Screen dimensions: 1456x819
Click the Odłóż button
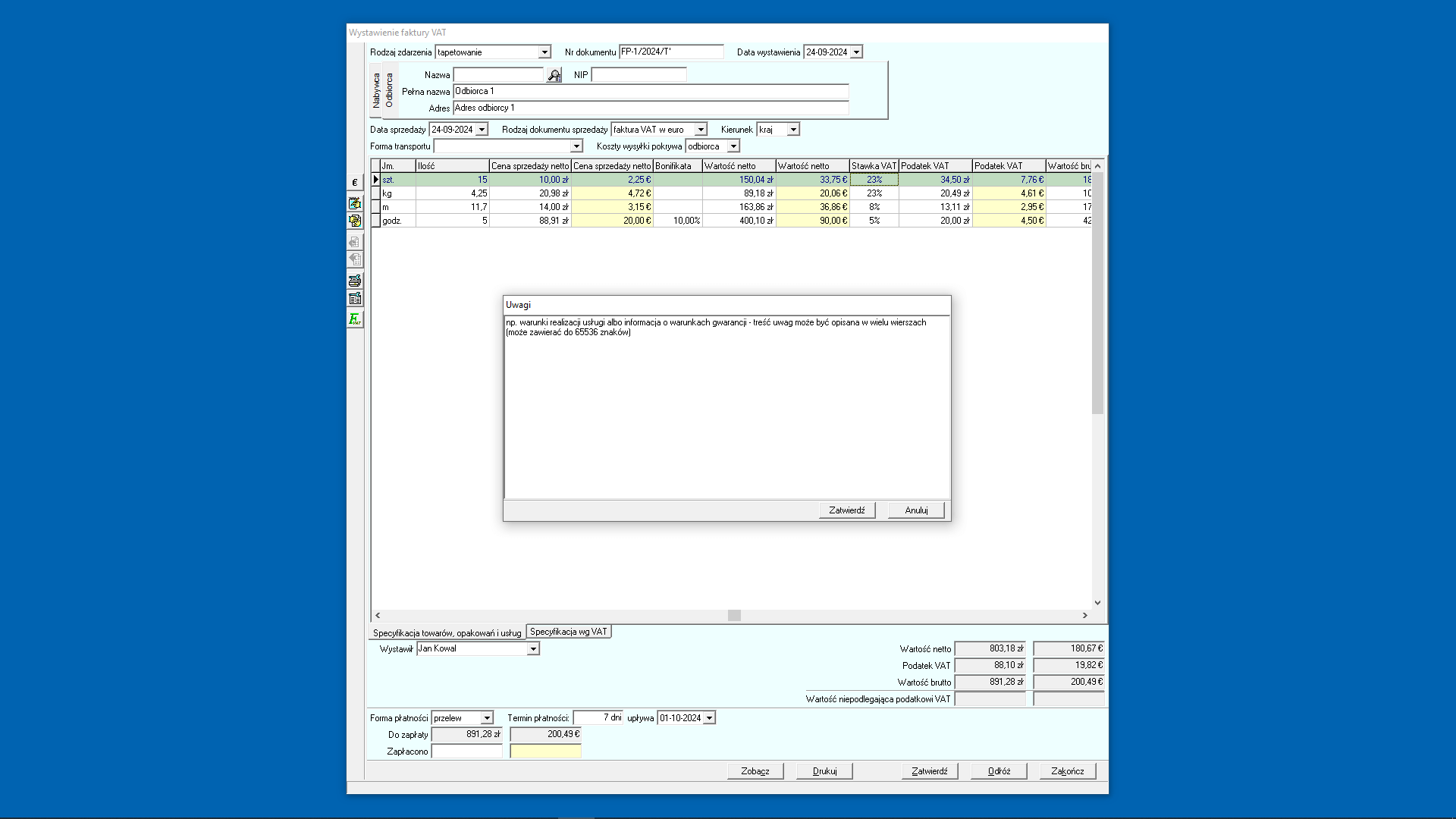pos(999,771)
